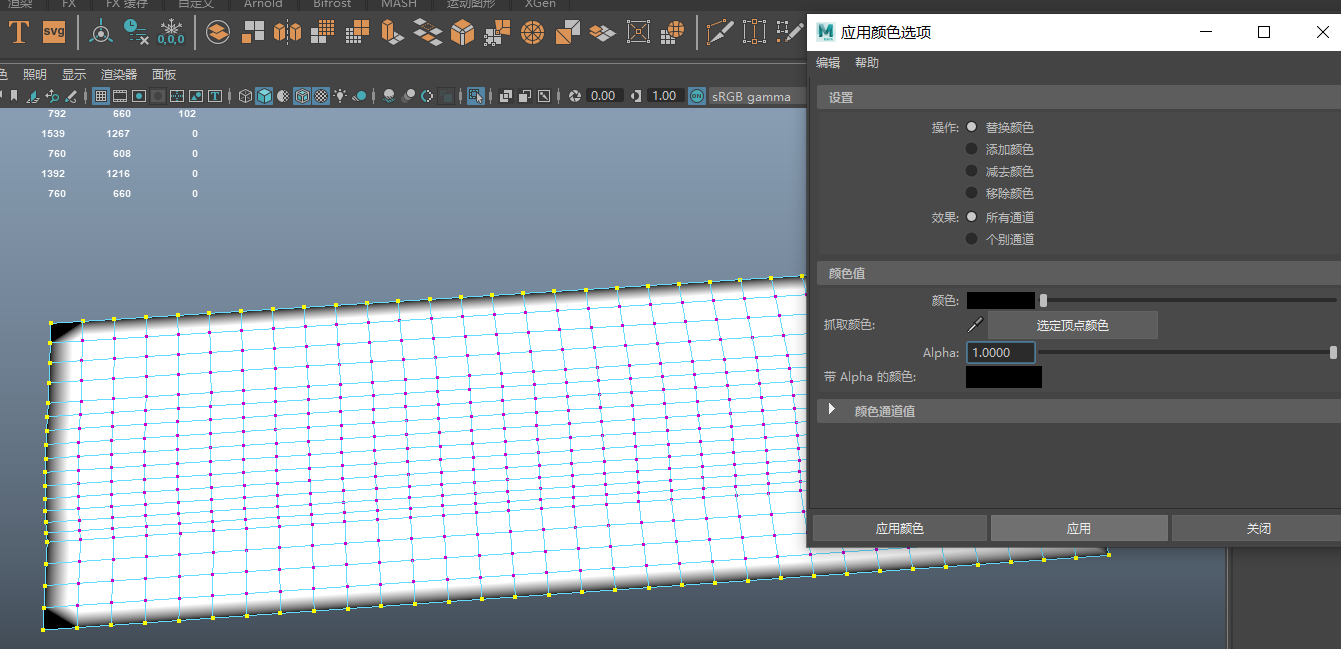Click the 1539 value in HUD

(53, 134)
